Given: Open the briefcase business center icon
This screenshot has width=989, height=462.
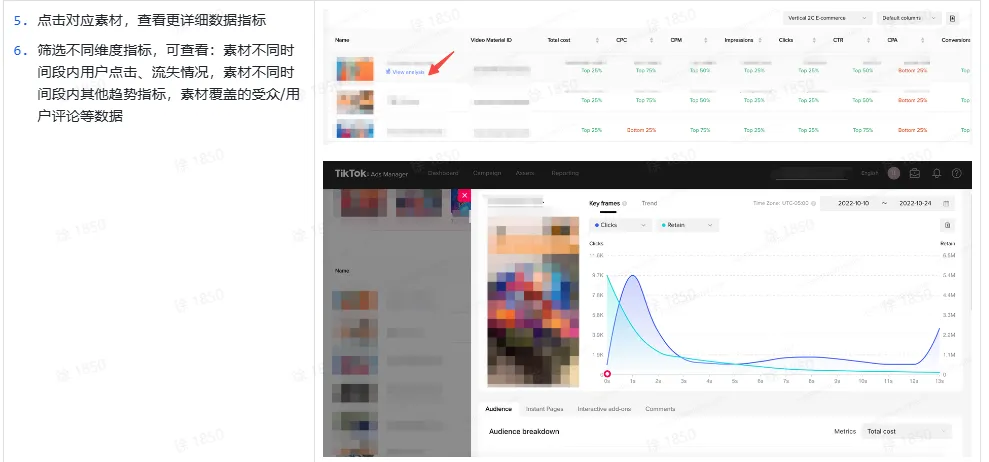Looking at the screenshot, I should click(x=915, y=174).
